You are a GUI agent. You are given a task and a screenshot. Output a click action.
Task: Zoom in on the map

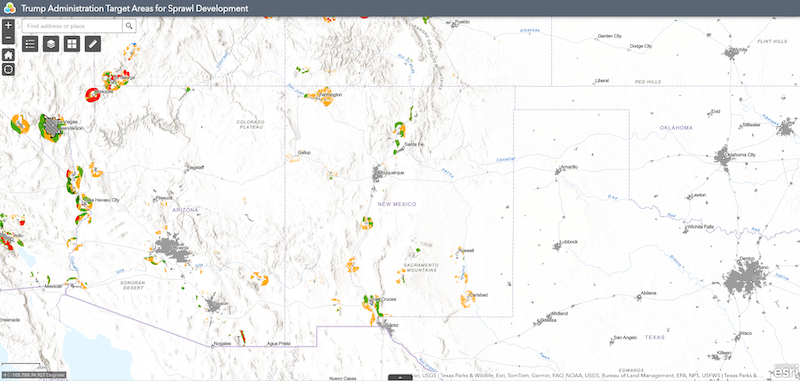pos(8,26)
